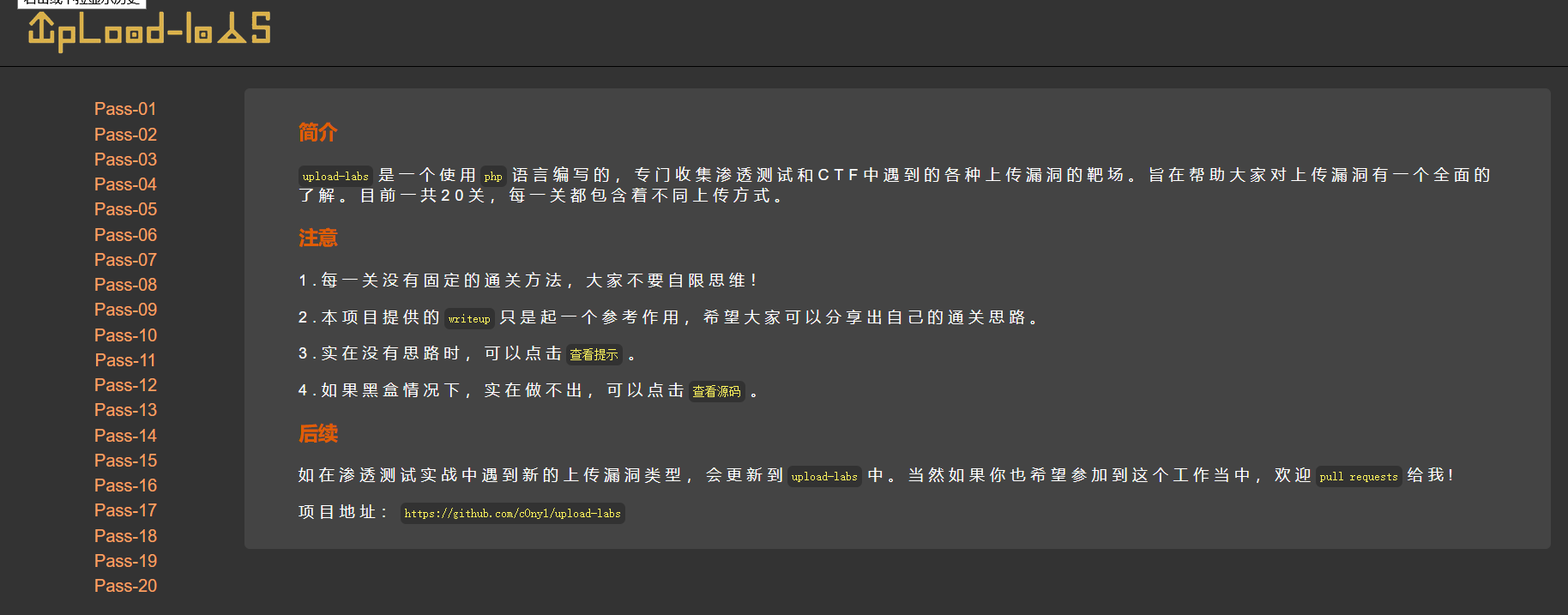Screen dimensions: 1568x615
Task: Click upload-labs tag in 后续 paragraph
Action: click(x=824, y=476)
